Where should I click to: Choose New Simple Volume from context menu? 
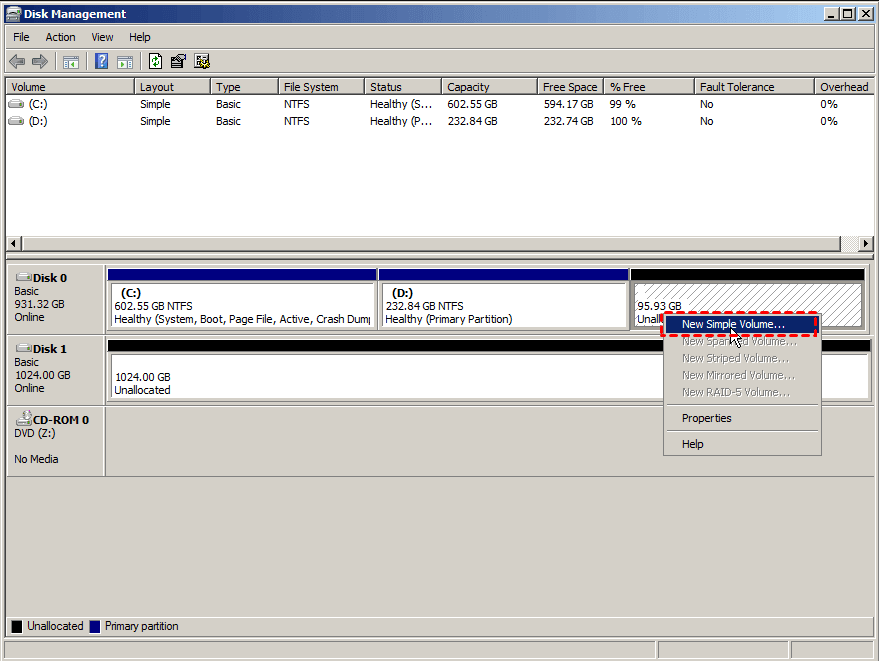pyautogui.click(x=740, y=324)
